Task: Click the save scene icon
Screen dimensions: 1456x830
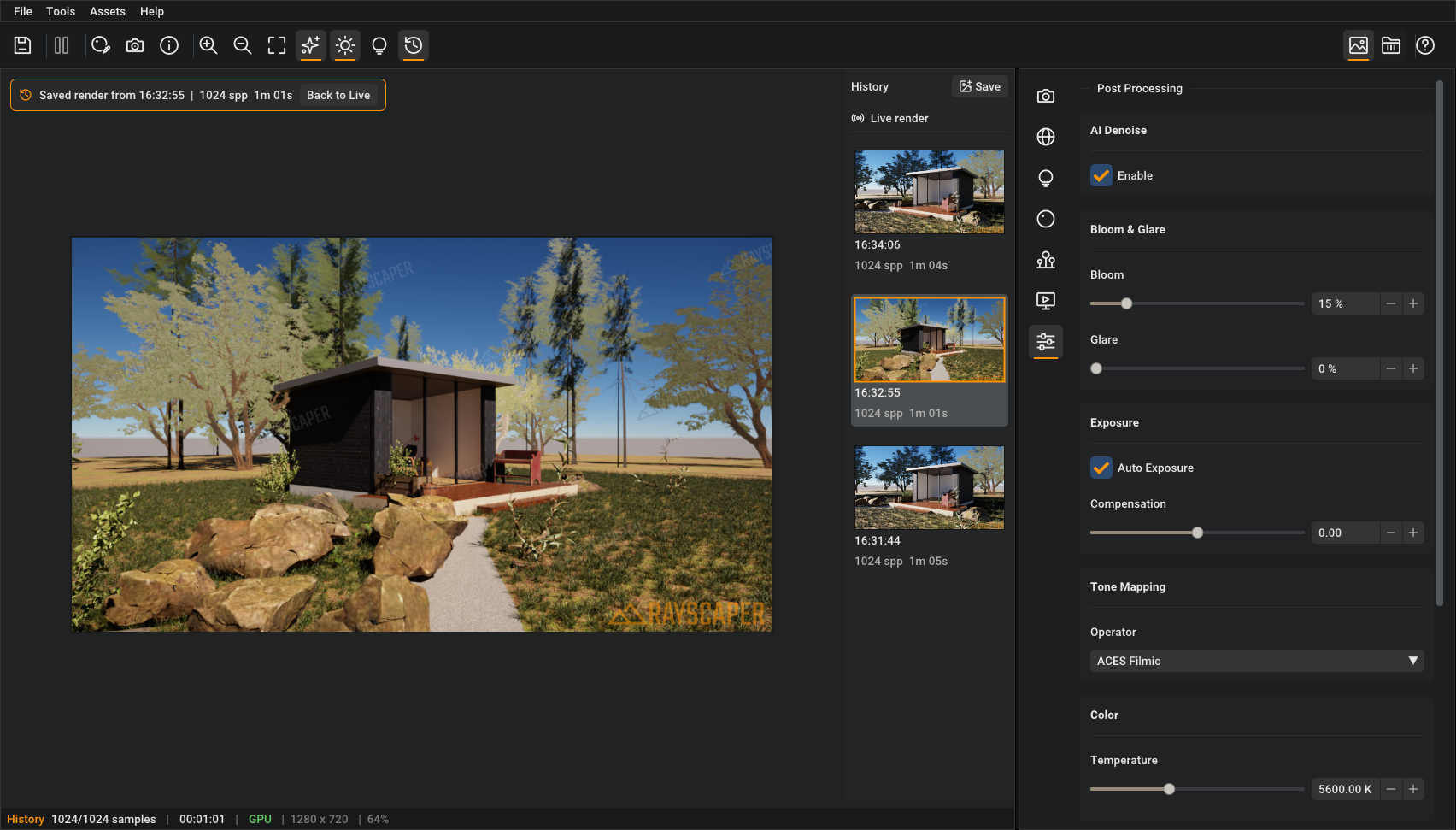Action: pos(23,45)
